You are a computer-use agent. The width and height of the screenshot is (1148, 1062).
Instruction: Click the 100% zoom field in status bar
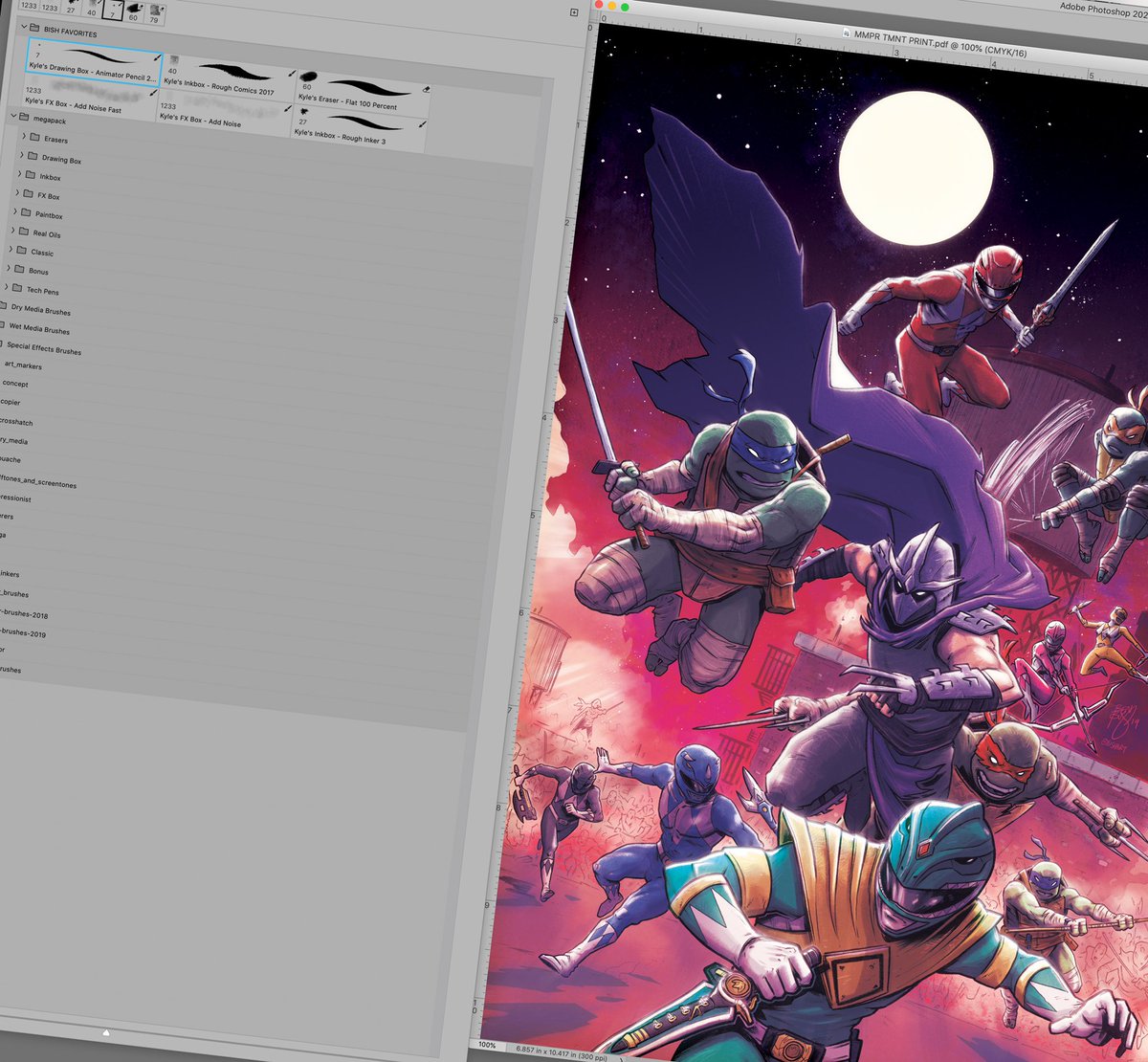point(487,1045)
